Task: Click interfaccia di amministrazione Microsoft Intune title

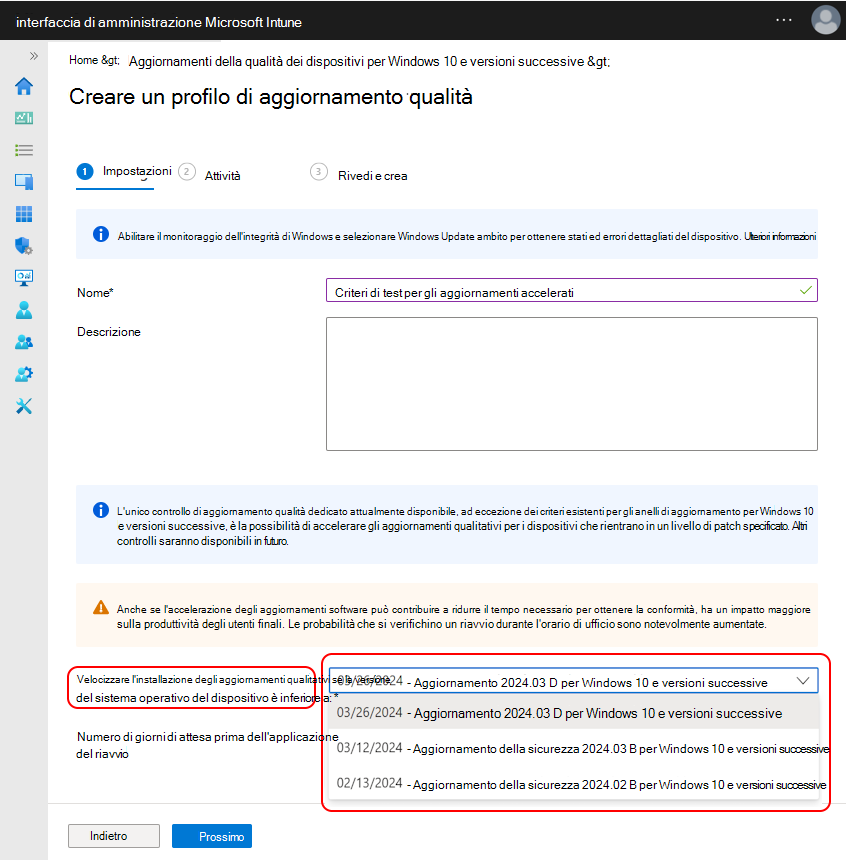Action: click(x=159, y=22)
